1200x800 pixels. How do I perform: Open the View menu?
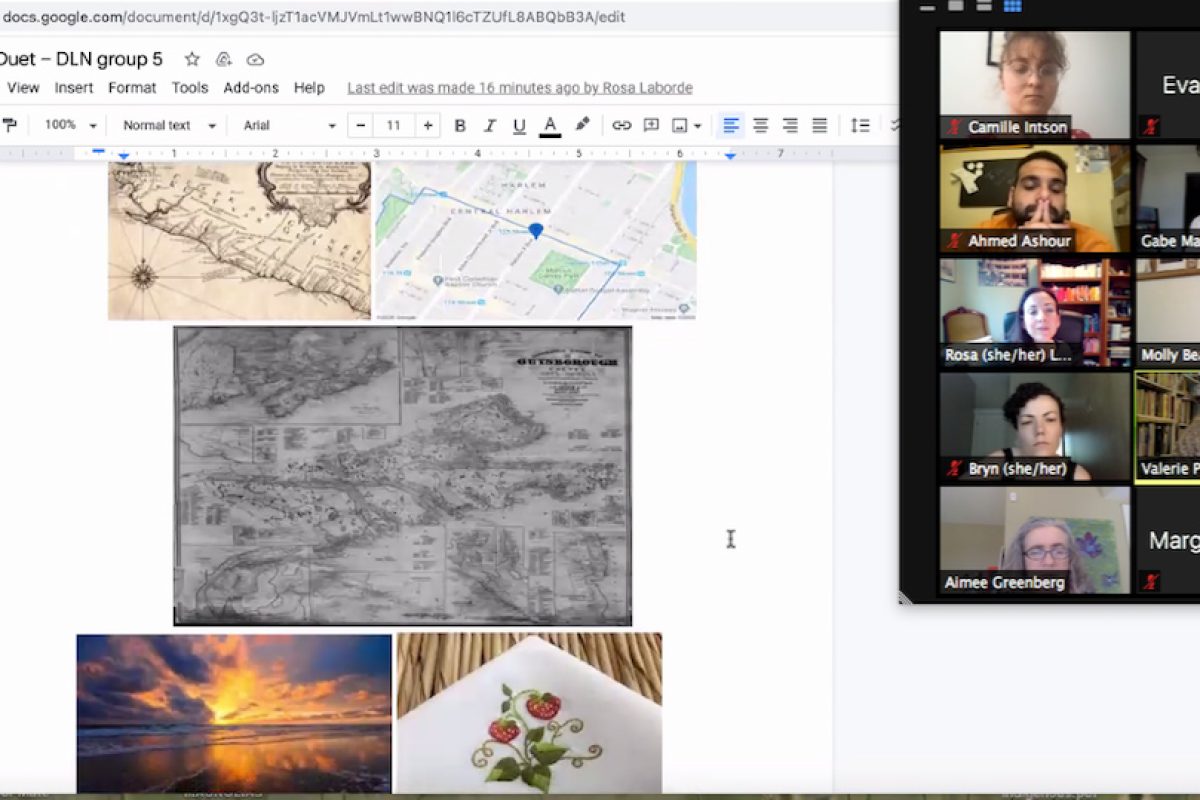click(x=23, y=88)
